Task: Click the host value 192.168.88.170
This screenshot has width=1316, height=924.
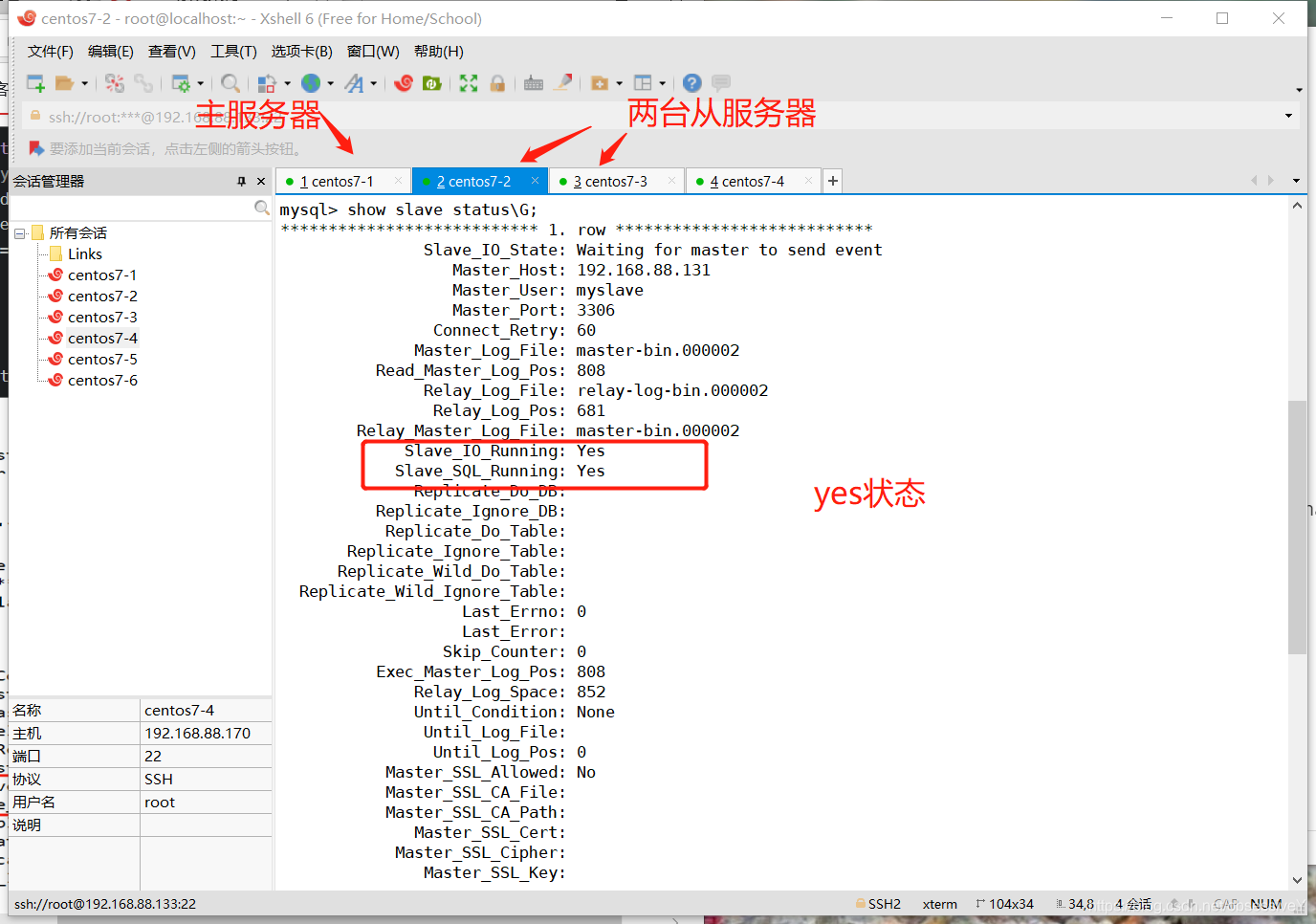Action: [197, 734]
